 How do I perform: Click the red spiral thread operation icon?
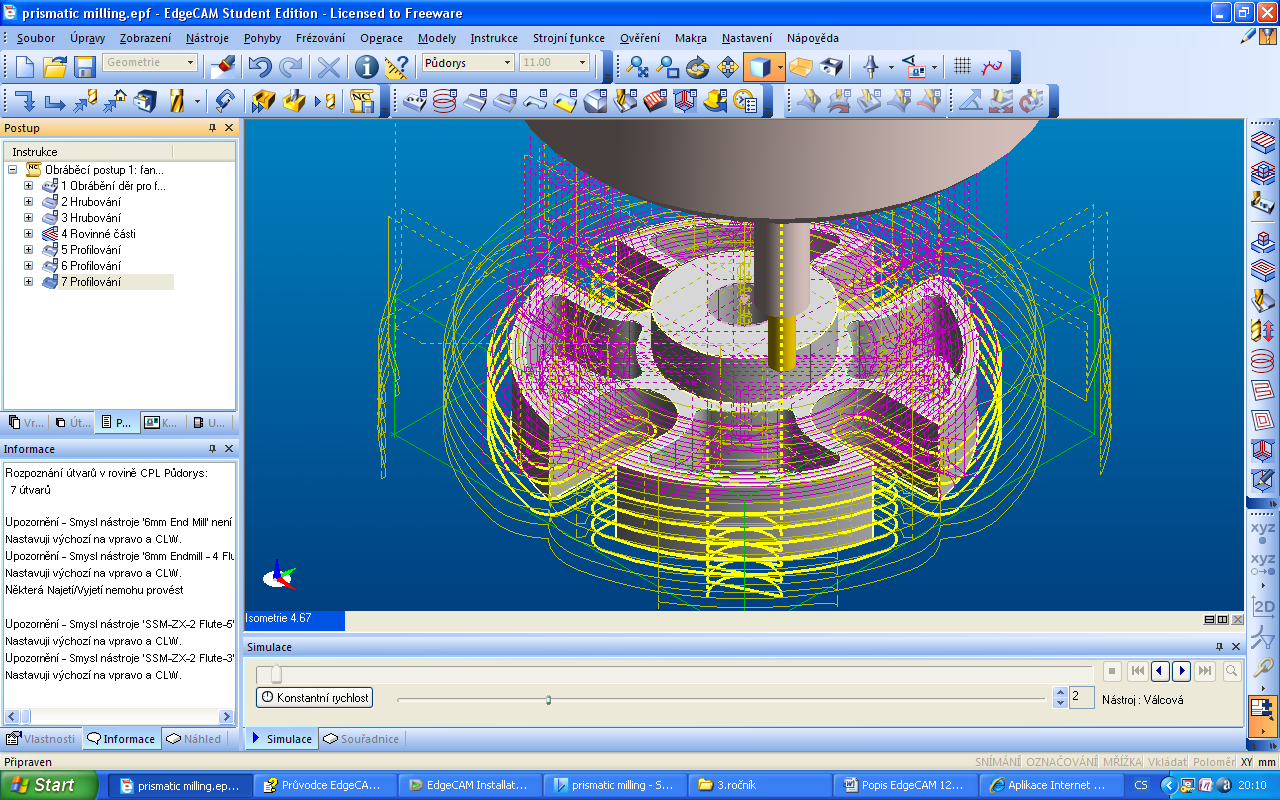[x=444, y=101]
